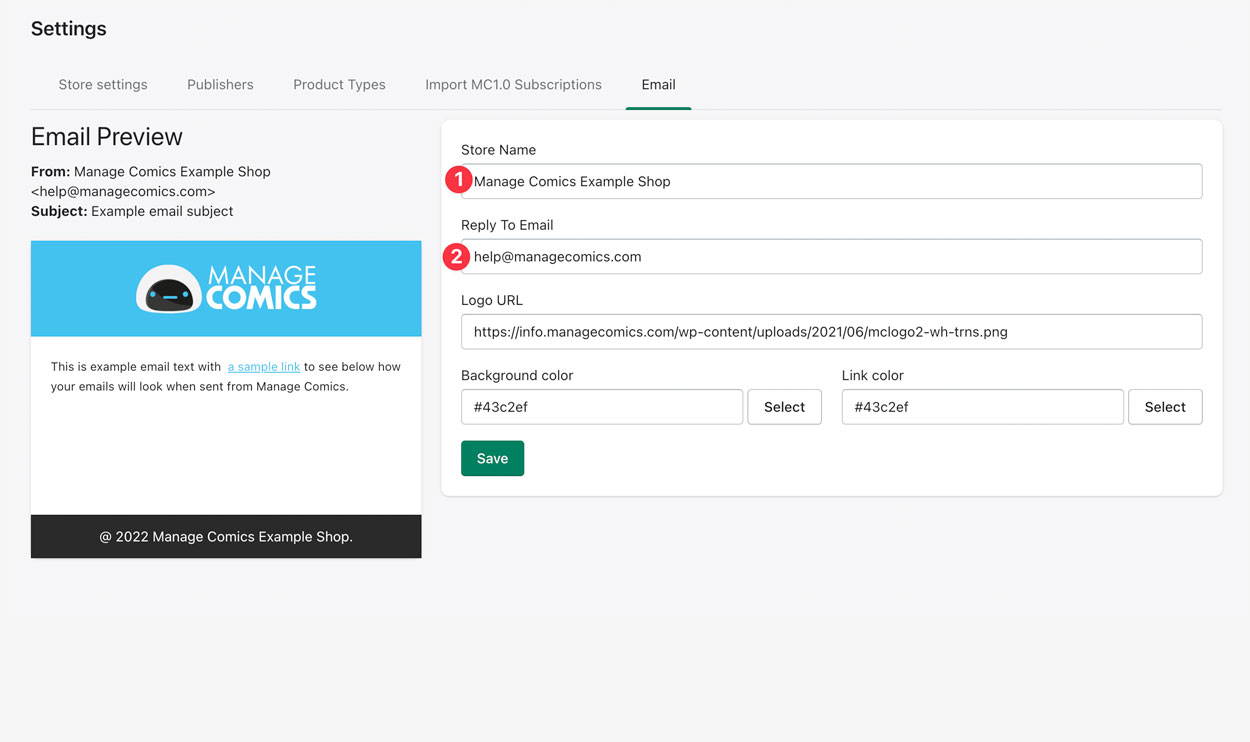Click the 2022 Manage Comics footer text
The width and height of the screenshot is (1250, 742).
pos(226,536)
